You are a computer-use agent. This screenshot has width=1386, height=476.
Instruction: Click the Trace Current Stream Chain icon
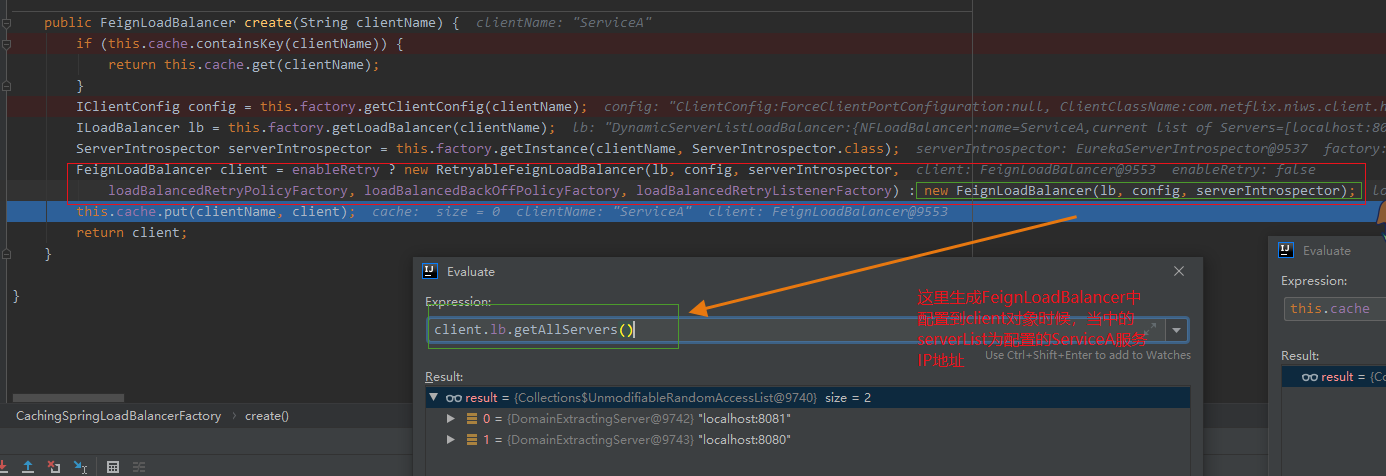coord(139,466)
